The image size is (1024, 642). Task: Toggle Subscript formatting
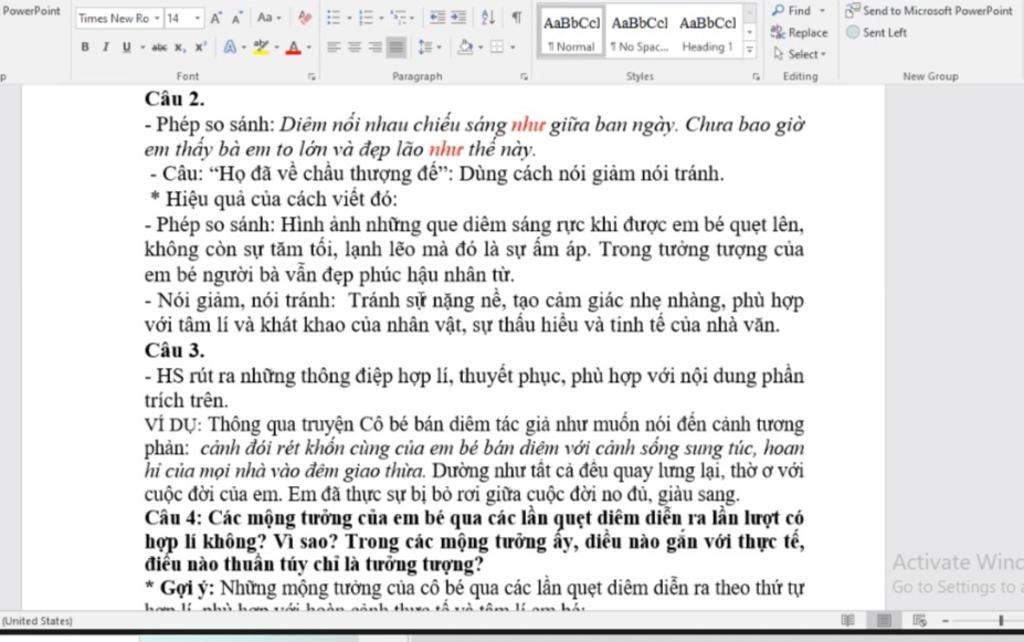180,47
